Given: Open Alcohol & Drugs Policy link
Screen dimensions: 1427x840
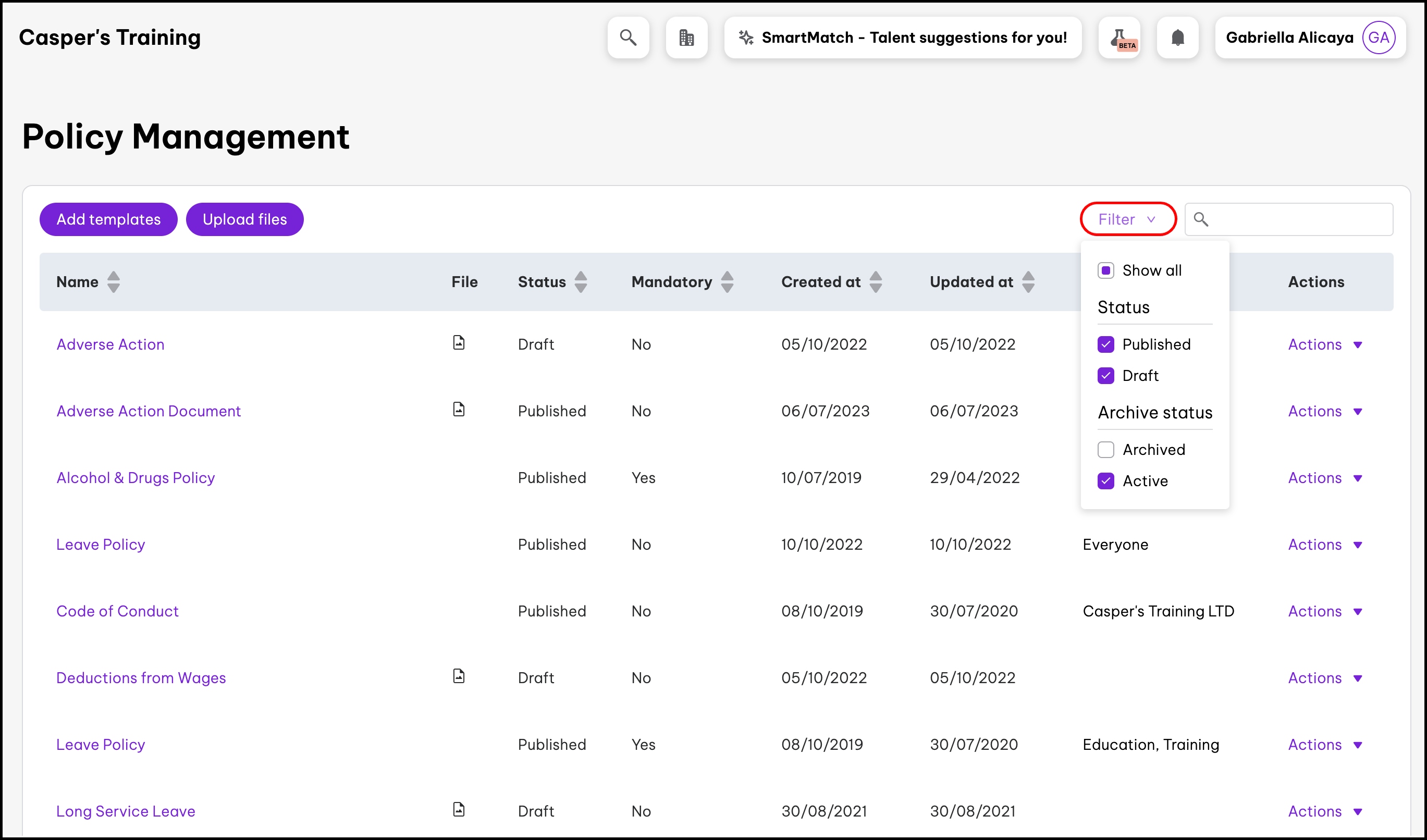Looking at the screenshot, I should [x=136, y=478].
